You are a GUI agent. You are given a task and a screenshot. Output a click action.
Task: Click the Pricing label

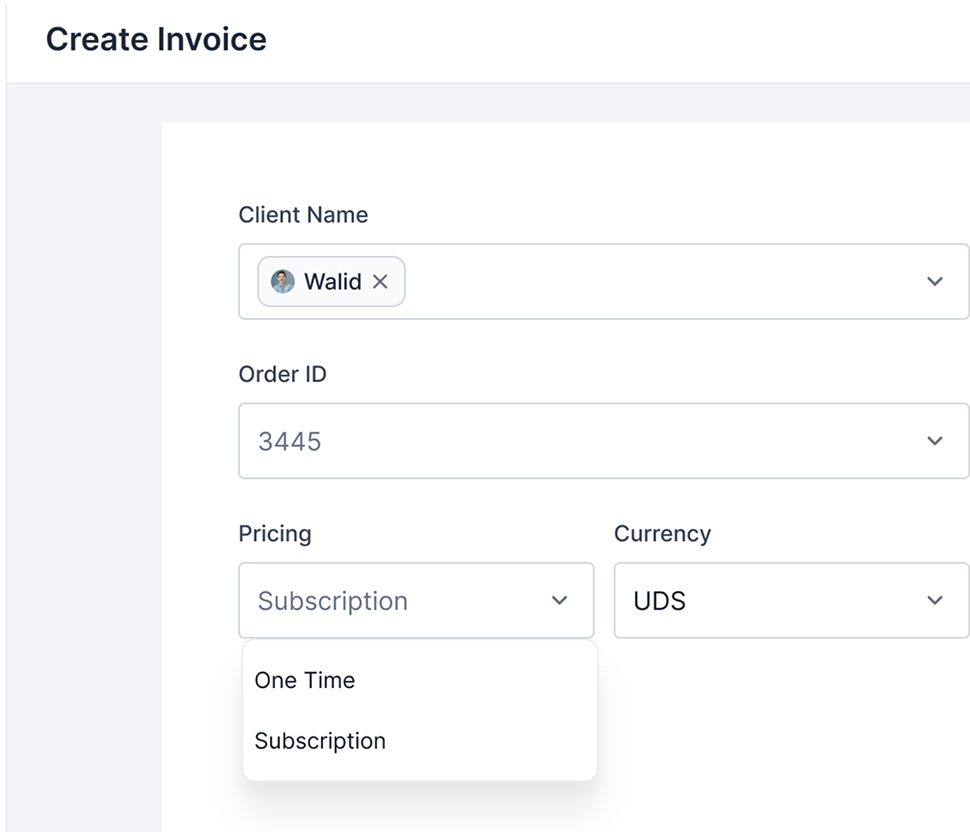[x=275, y=534]
